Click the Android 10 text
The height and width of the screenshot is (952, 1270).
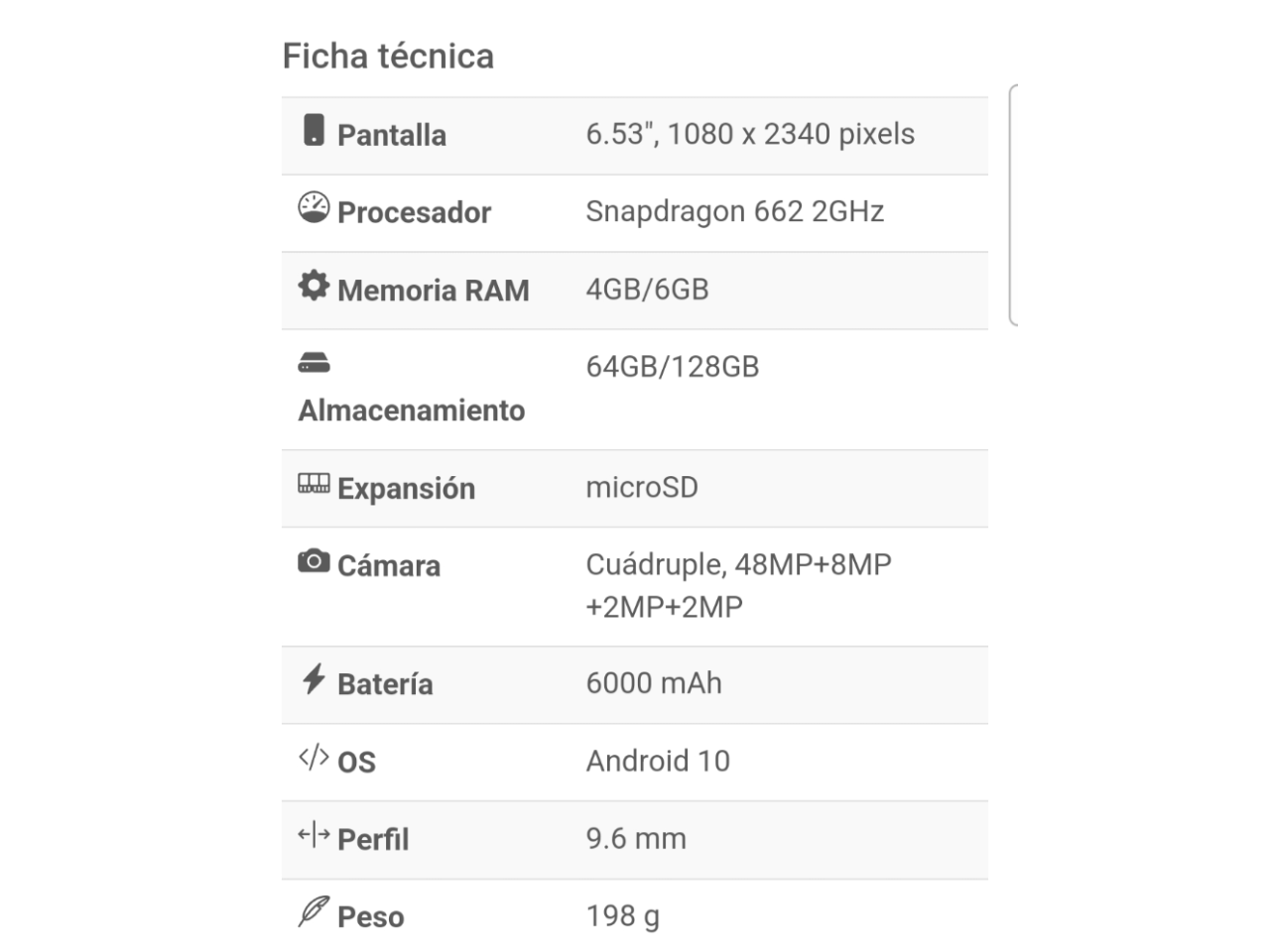658,761
